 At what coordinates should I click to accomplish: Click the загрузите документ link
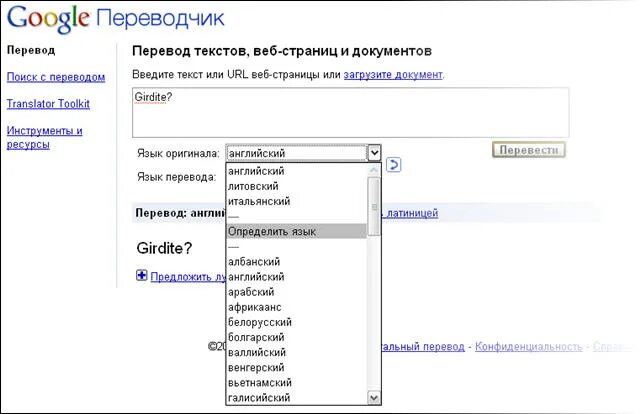click(x=393, y=75)
